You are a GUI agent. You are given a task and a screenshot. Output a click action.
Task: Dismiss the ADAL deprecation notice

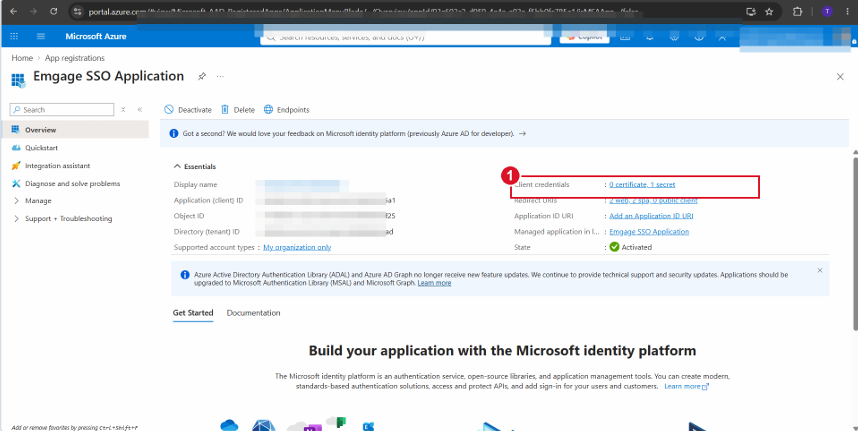coord(819,270)
